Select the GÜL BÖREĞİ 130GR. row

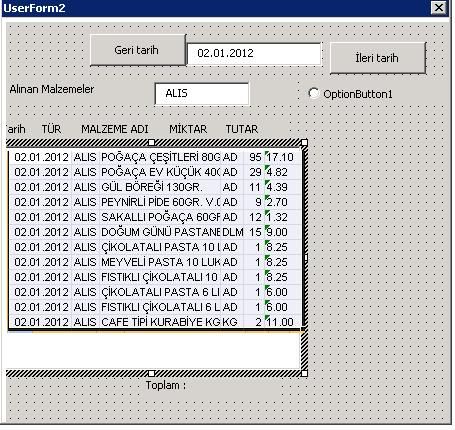click(x=154, y=187)
